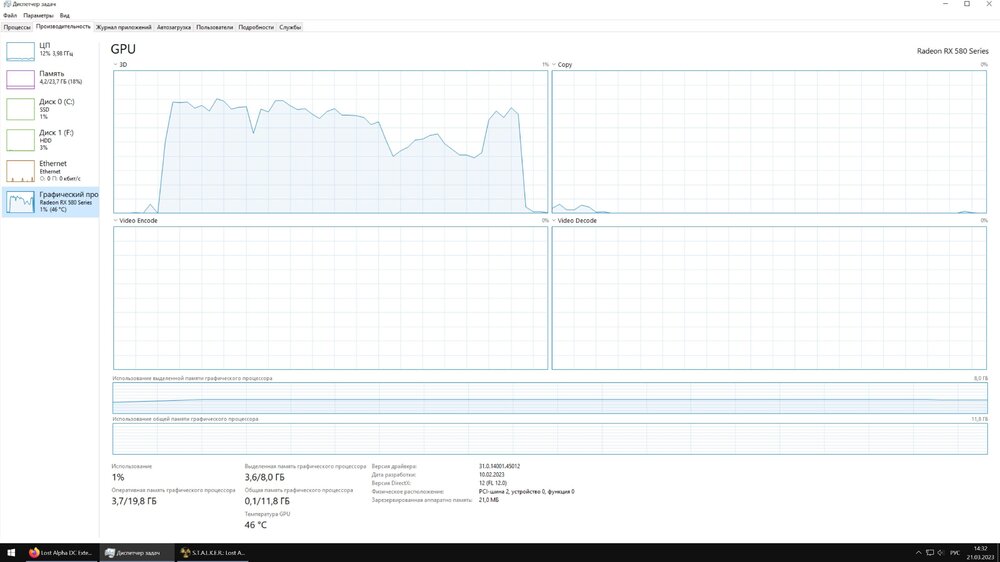This screenshot has height=562, width=1000.
Task: Switch to Firefox Lost Alpha taskbar window
Action: (x=62, y=552)
